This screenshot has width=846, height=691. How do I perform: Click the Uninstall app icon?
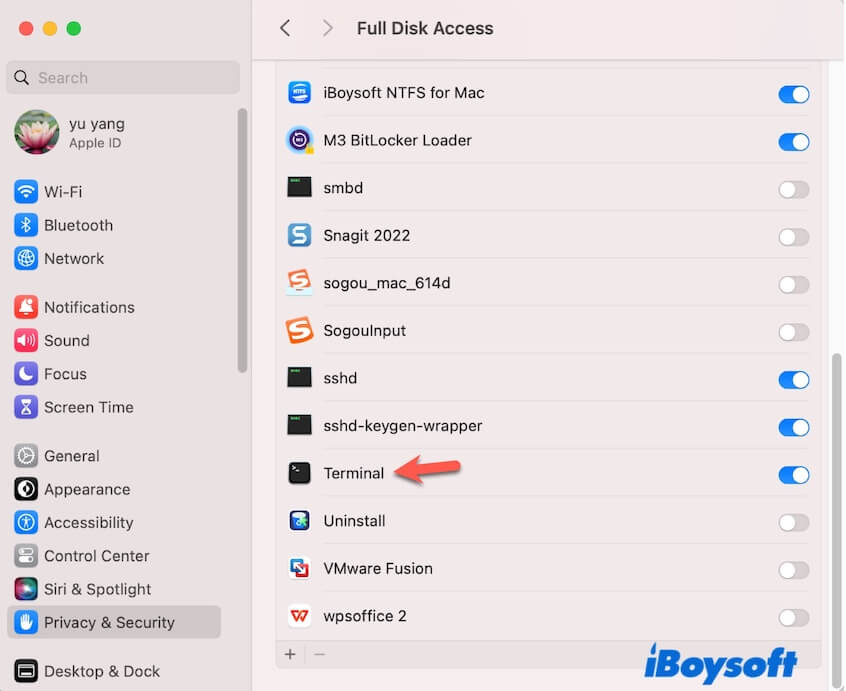(299, 521)
